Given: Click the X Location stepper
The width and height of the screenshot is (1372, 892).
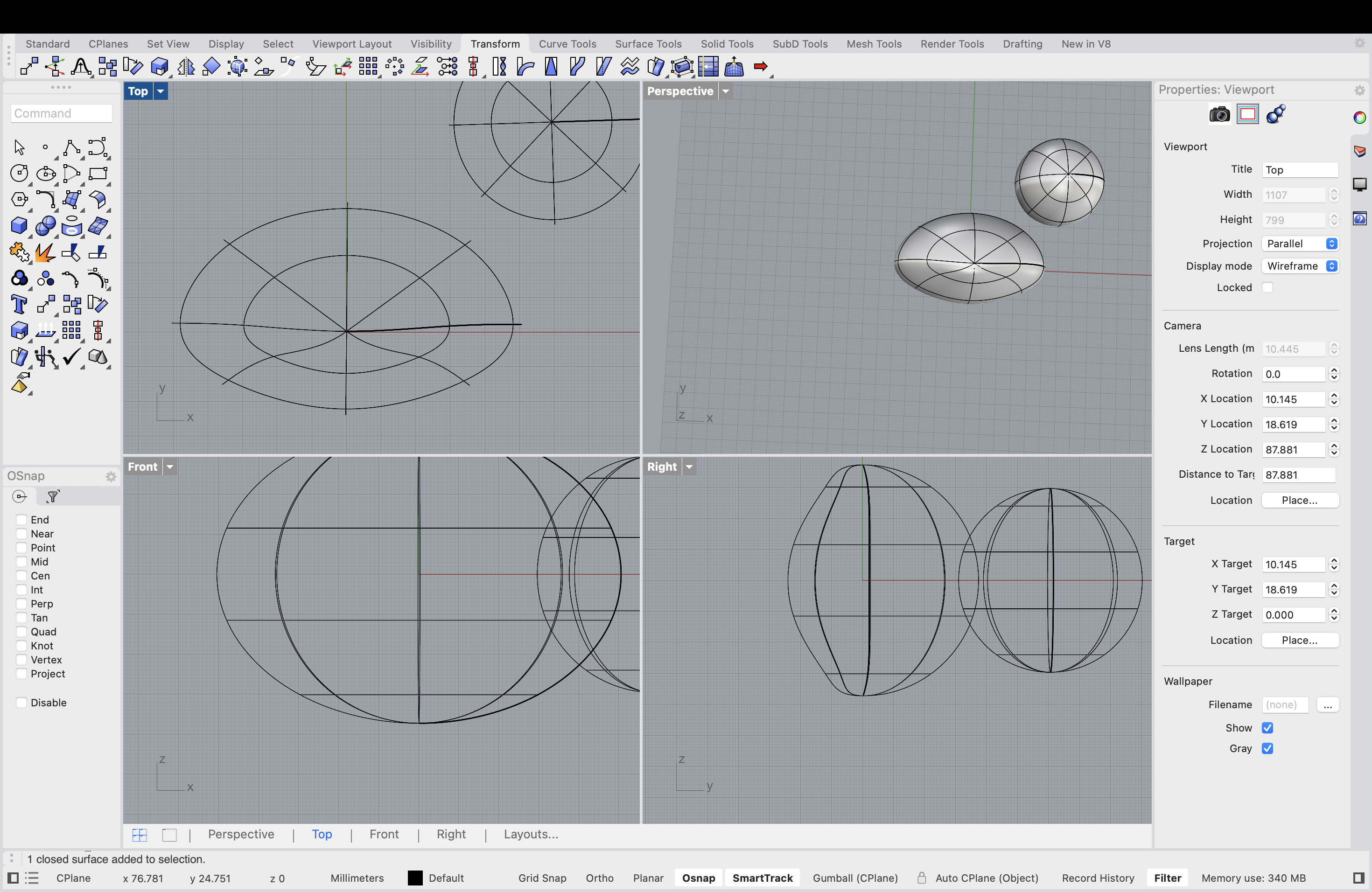Looking at the screenshot, I should [x=1334, y=399].
